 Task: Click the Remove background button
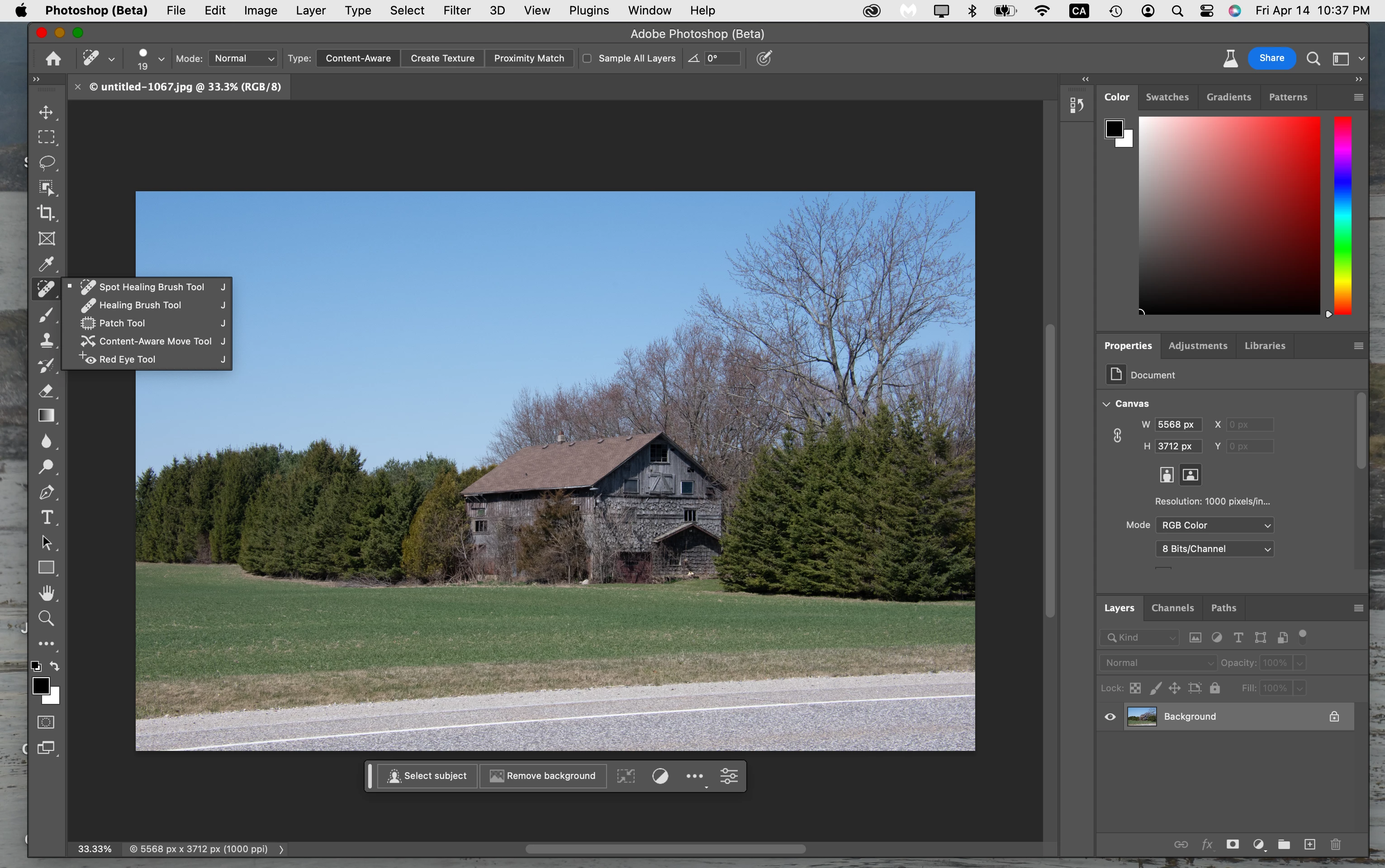[543, 776]
